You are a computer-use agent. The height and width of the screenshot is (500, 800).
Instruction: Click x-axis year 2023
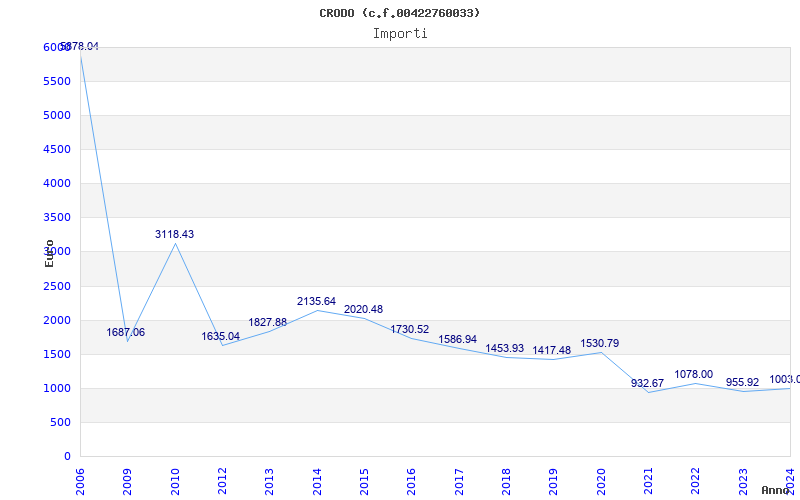(743, 482)
